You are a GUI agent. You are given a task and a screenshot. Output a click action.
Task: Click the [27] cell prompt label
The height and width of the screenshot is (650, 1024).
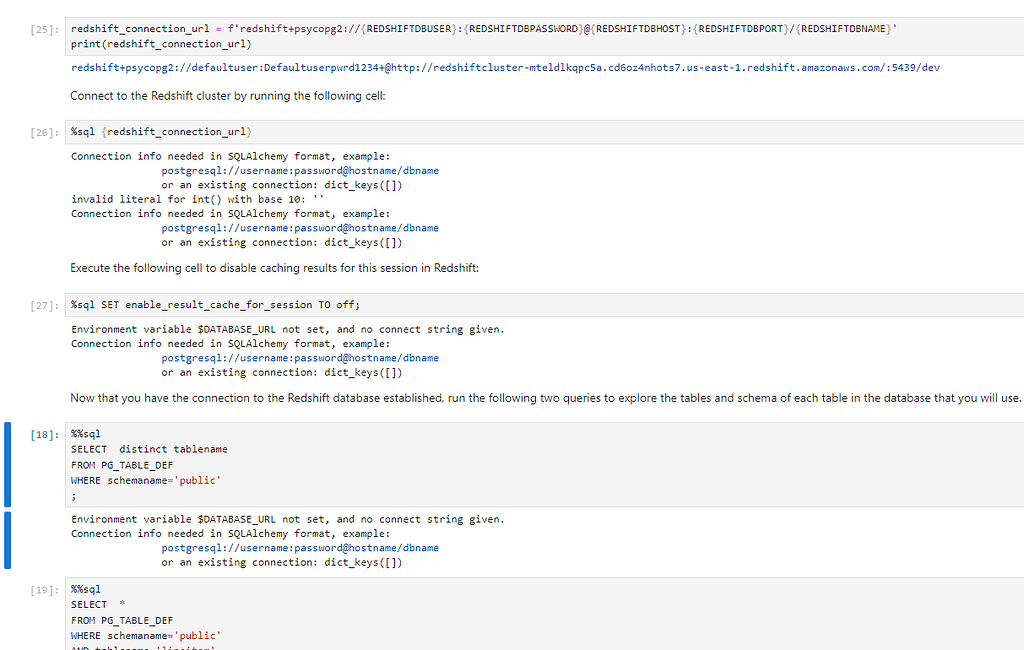click(x=44, y=306)
